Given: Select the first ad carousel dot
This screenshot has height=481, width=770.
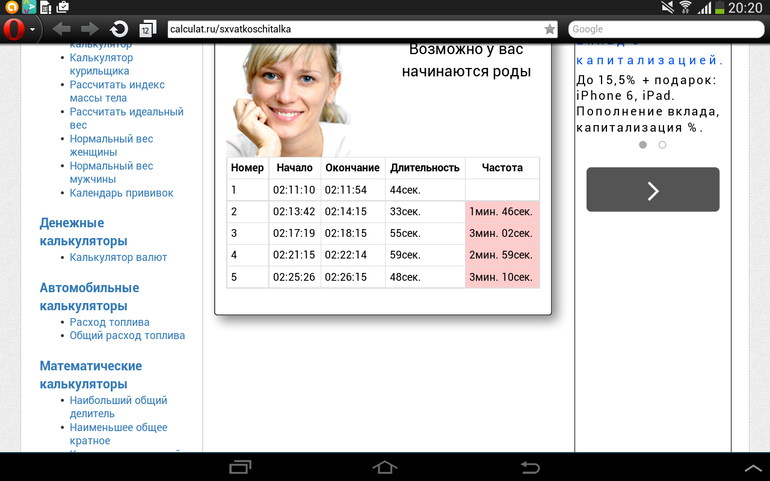Looking at the screenshot, I should click(x=642, y=145).
